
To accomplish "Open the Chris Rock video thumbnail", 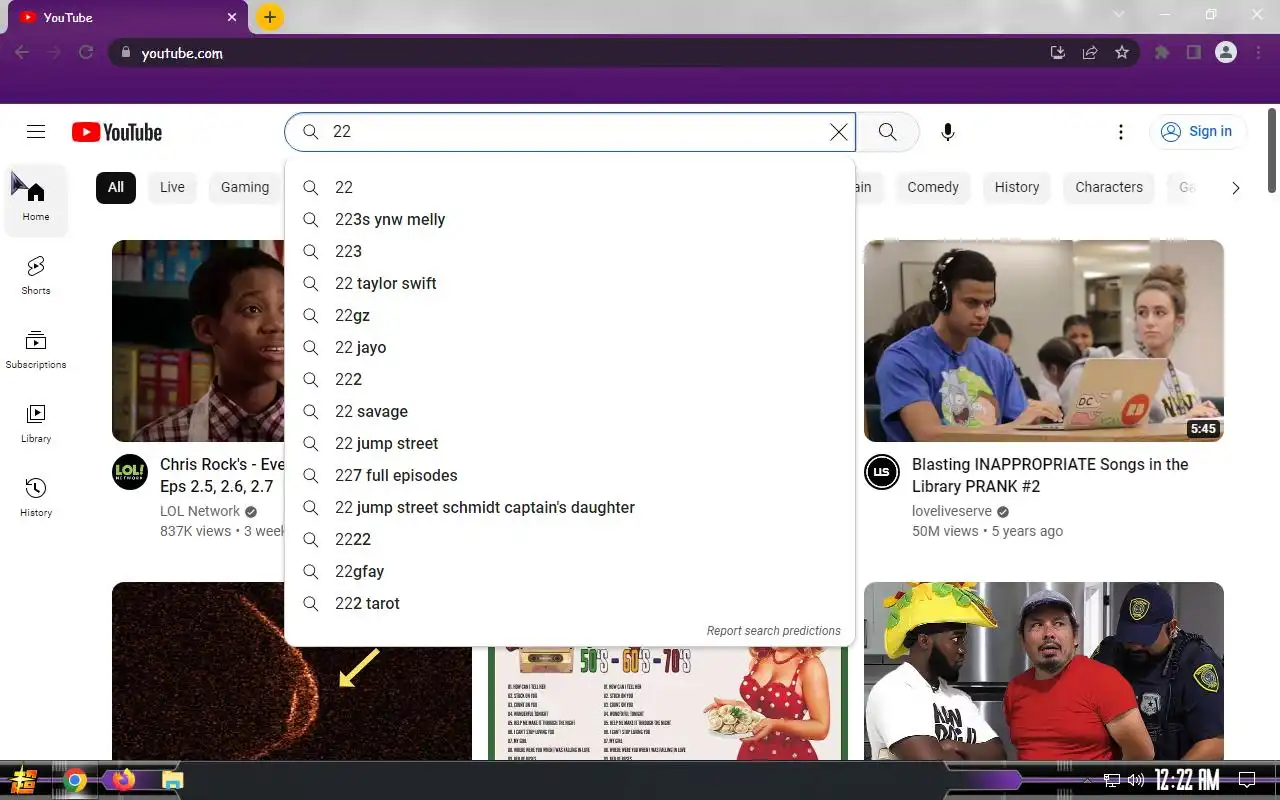I will click(x=198, y=341).
